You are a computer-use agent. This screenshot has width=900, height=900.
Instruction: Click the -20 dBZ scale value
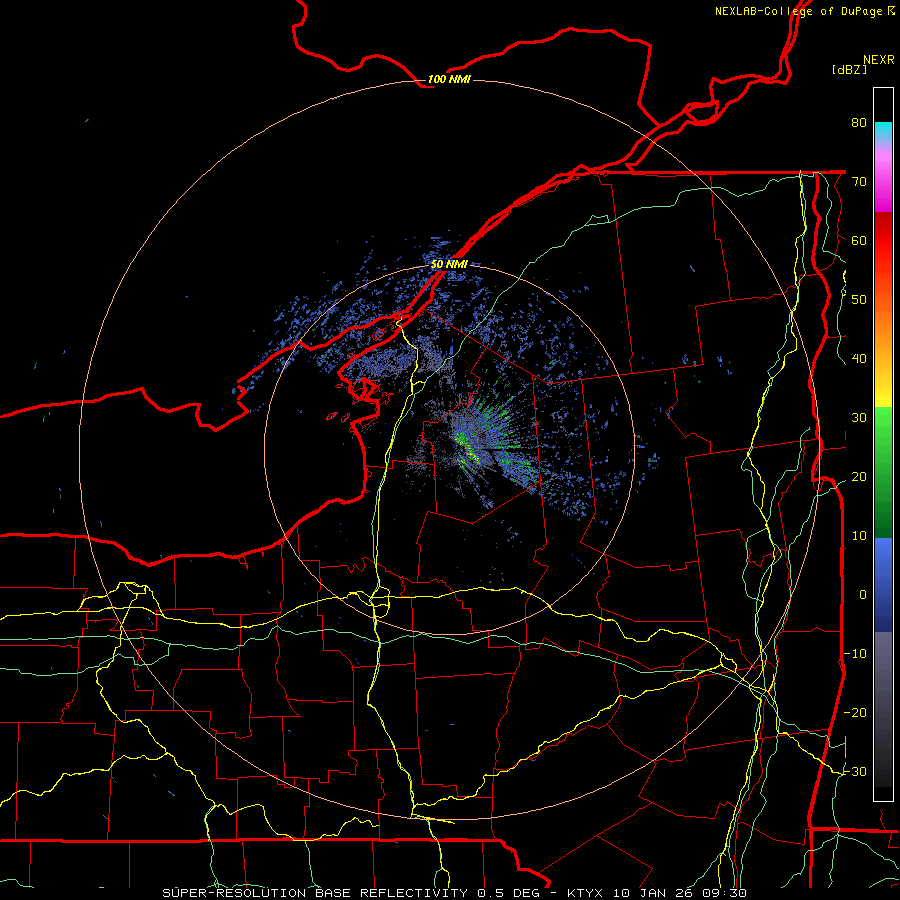[x=855, y=712]
